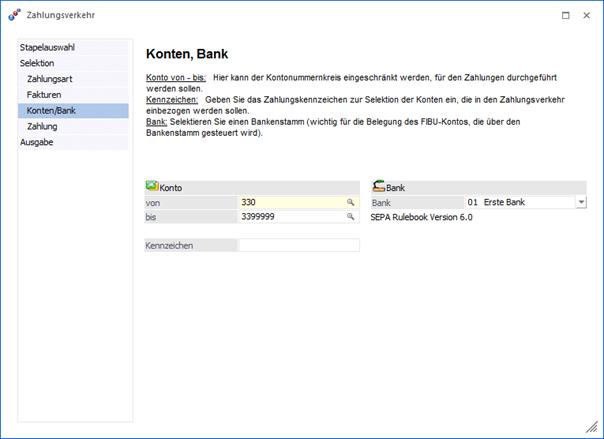The width and height of the screenshot is (604, 439).
Task: Select Konten/Bank in the navigation list
Action: (x=52, y=111)
